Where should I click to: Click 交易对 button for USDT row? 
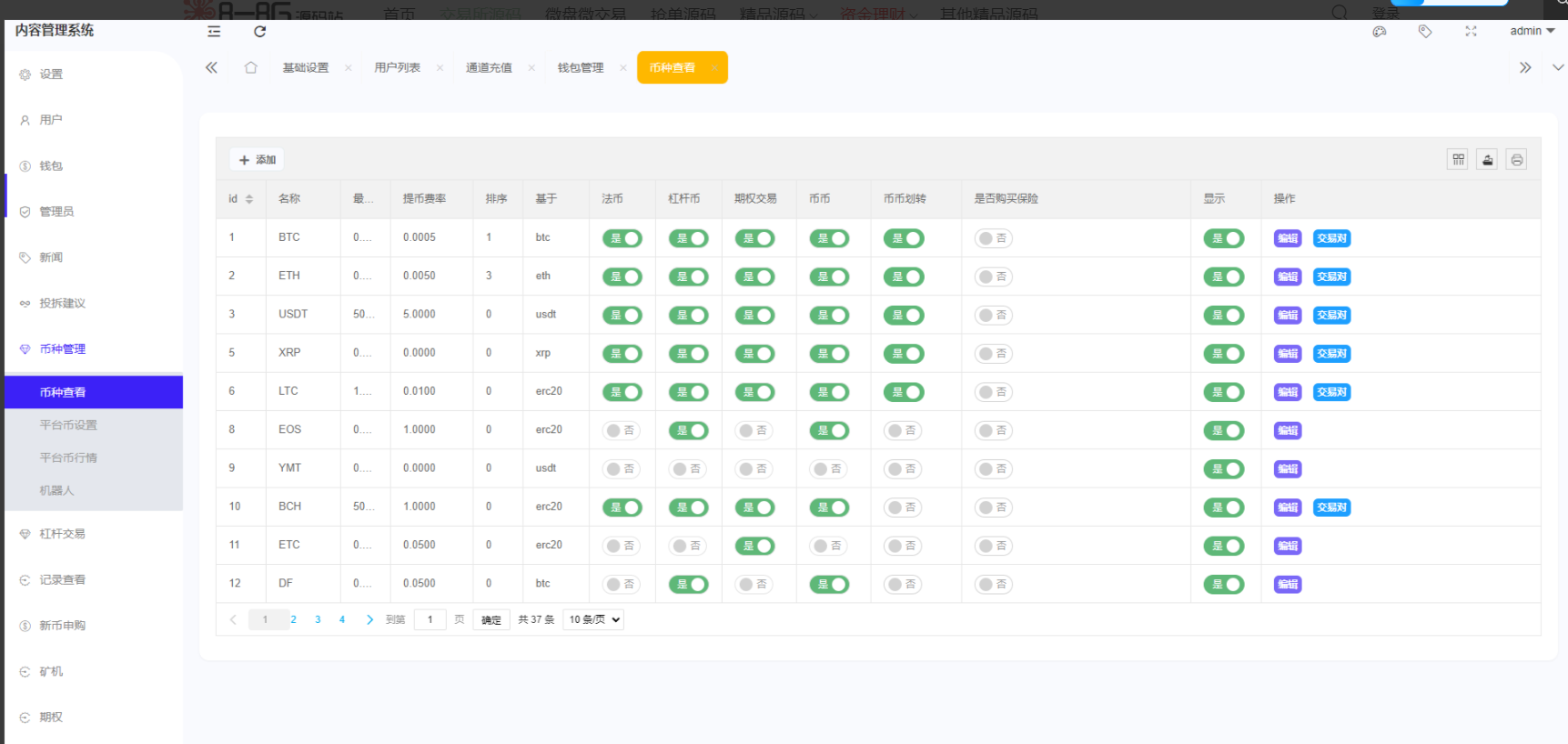[x=1331, y=316]
